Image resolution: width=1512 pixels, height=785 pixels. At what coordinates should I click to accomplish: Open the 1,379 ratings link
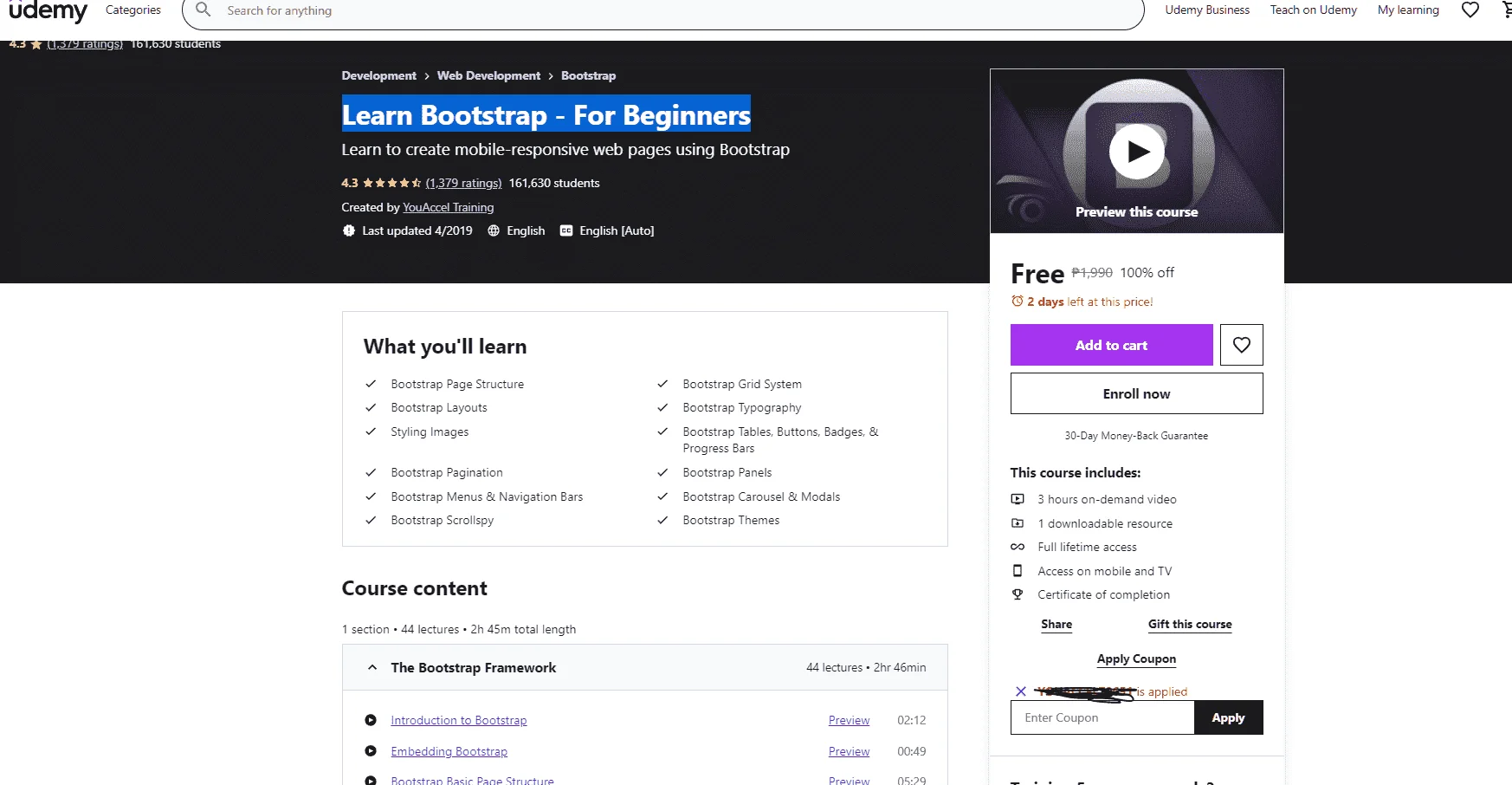(463, 183)
